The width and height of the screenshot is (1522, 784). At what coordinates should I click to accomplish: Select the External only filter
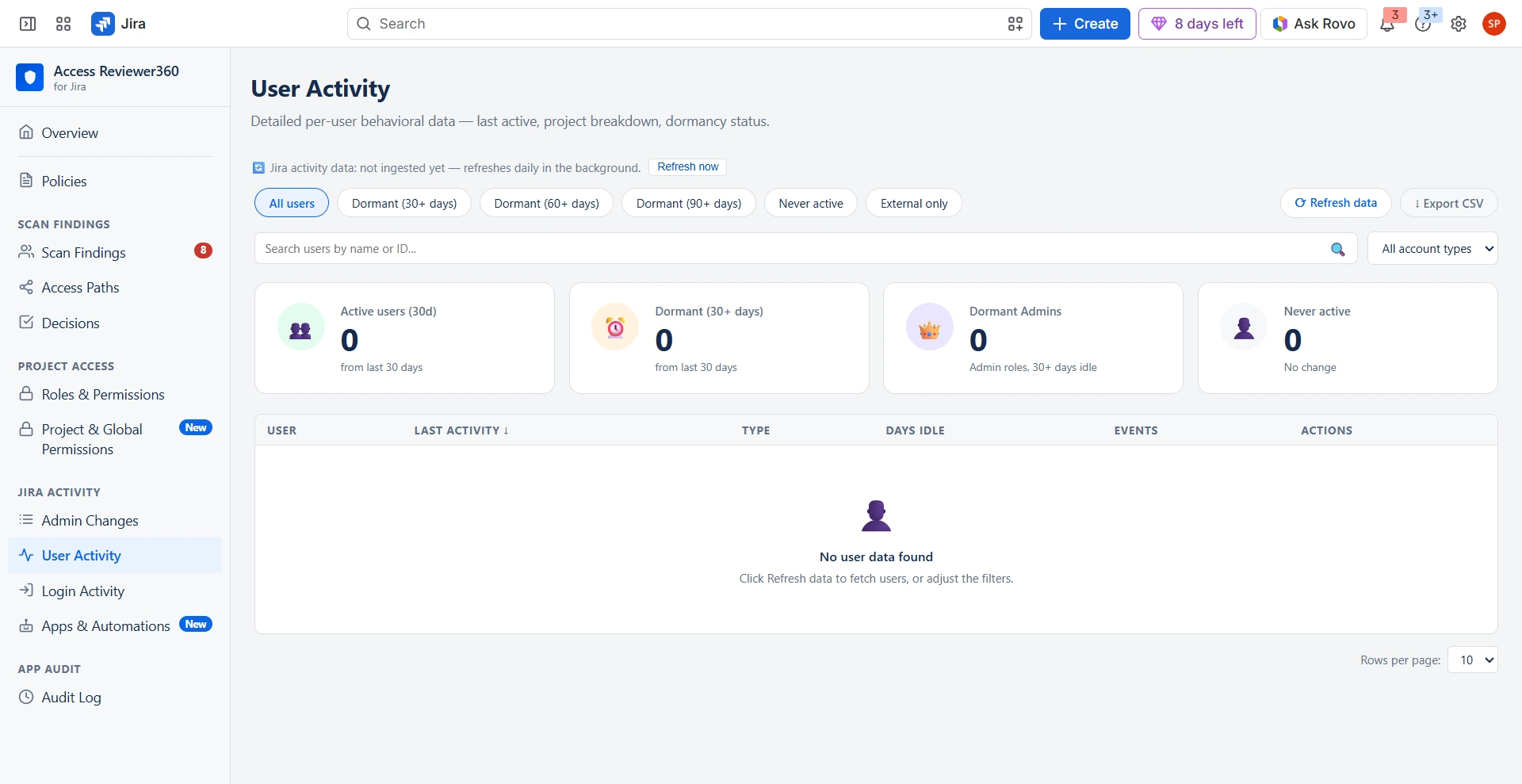pos(914,203)
